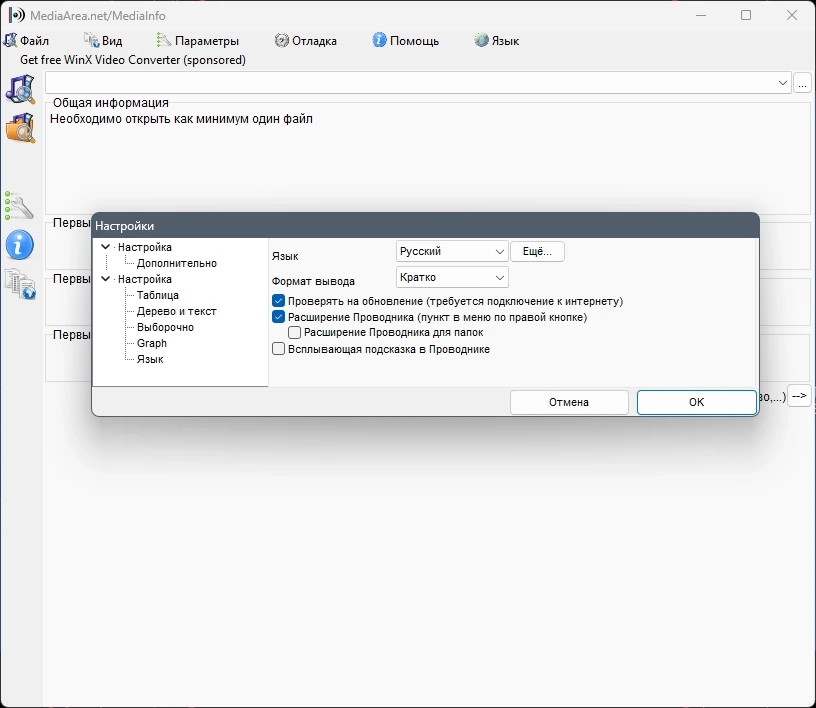Uncheck Проверять на обновление checkbox
The image size is (816, 708).
coord(278,301)
